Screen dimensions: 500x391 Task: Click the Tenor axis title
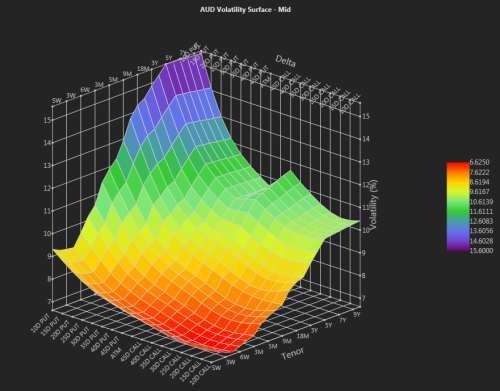(293, 353)
